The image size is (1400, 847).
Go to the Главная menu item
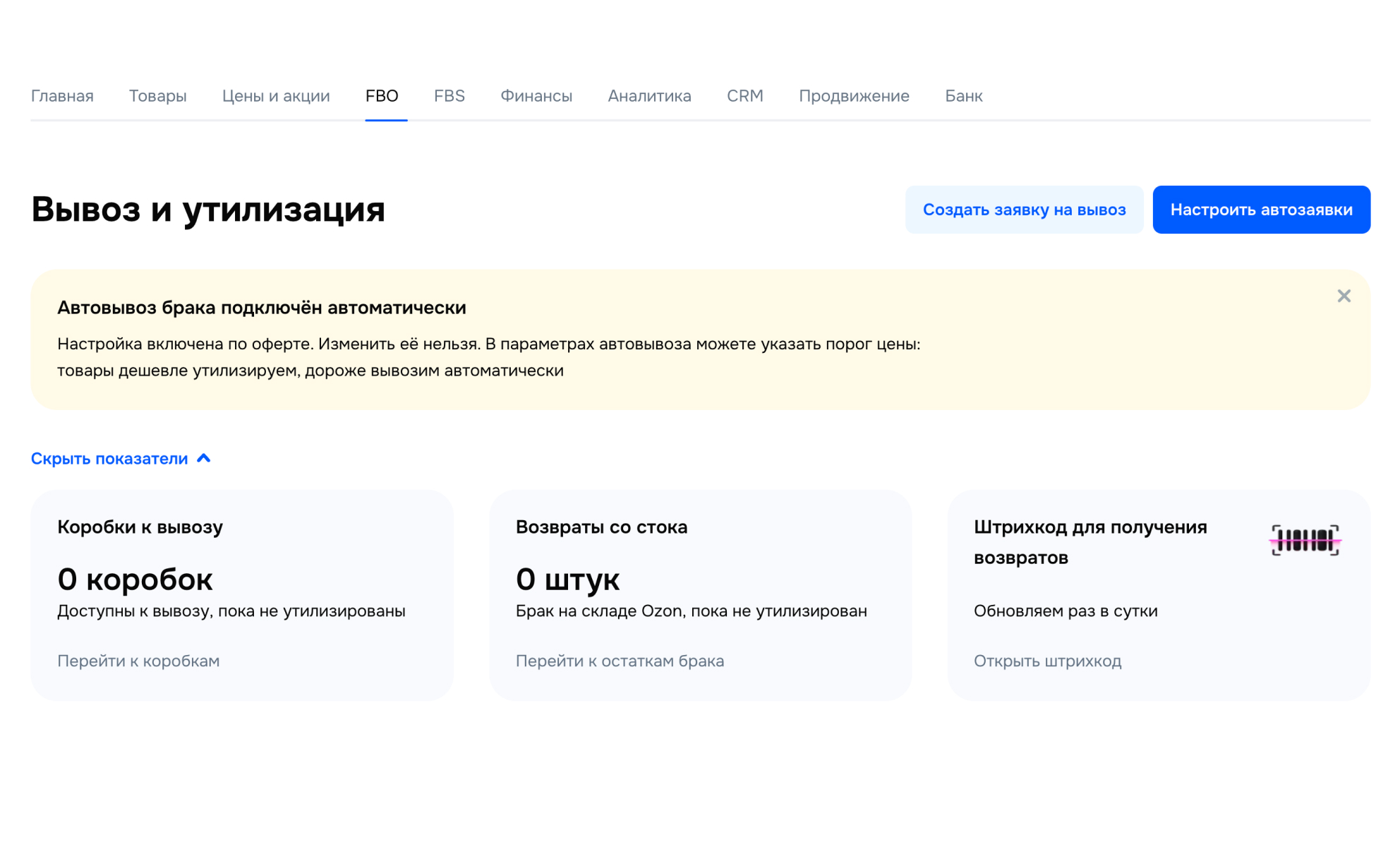click(x=62, y=96)
